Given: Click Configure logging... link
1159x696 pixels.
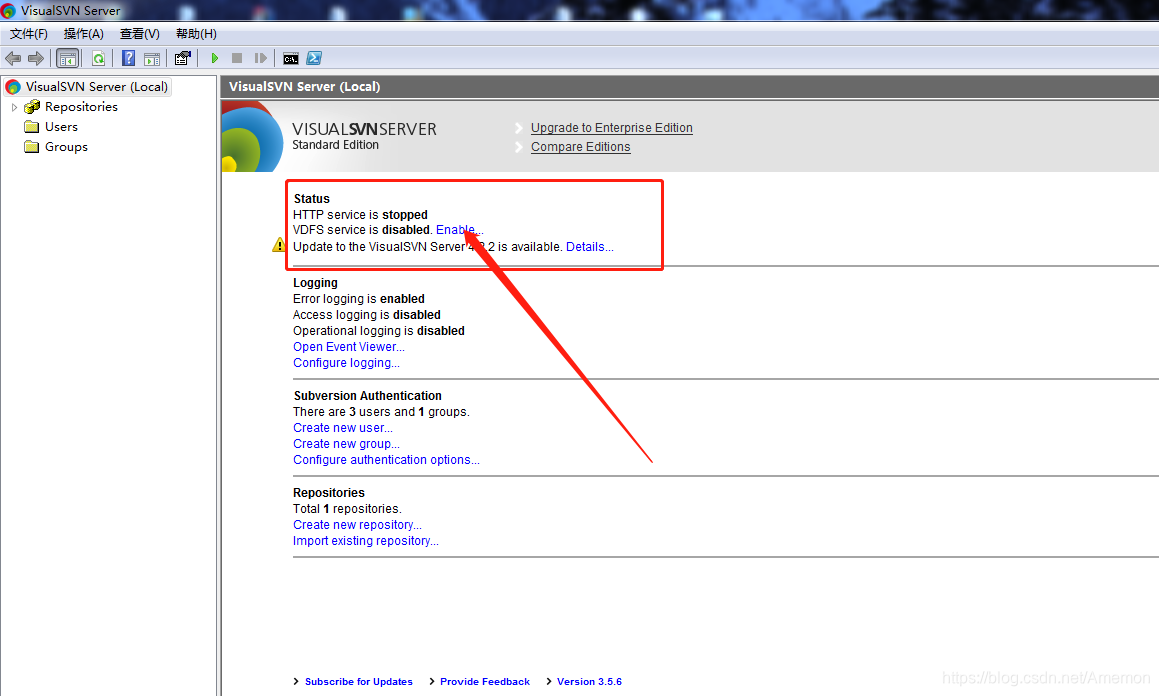Looking at the screenshot, I should click(346, 363).
